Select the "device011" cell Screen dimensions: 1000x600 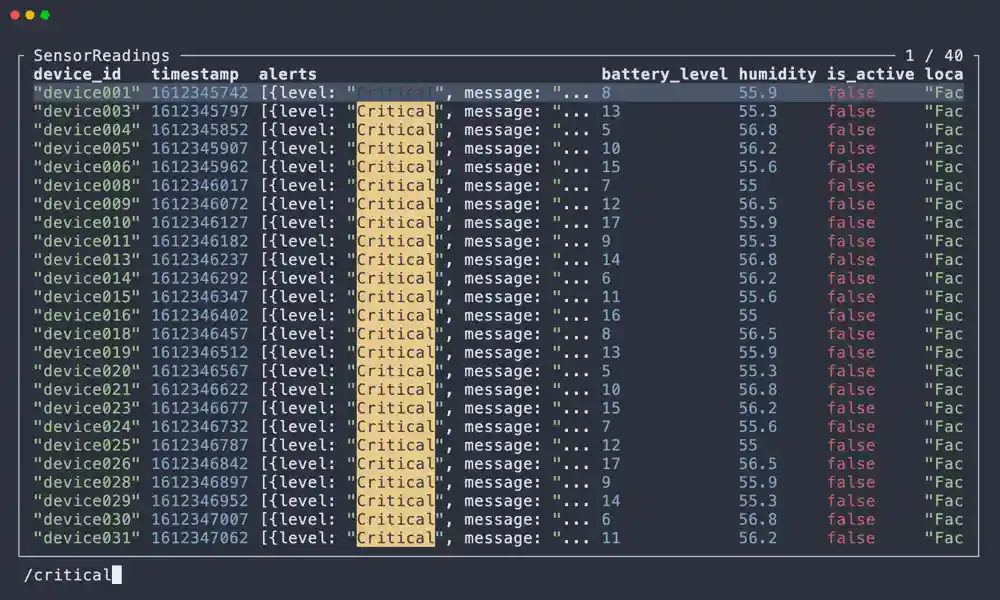point(87,241)
